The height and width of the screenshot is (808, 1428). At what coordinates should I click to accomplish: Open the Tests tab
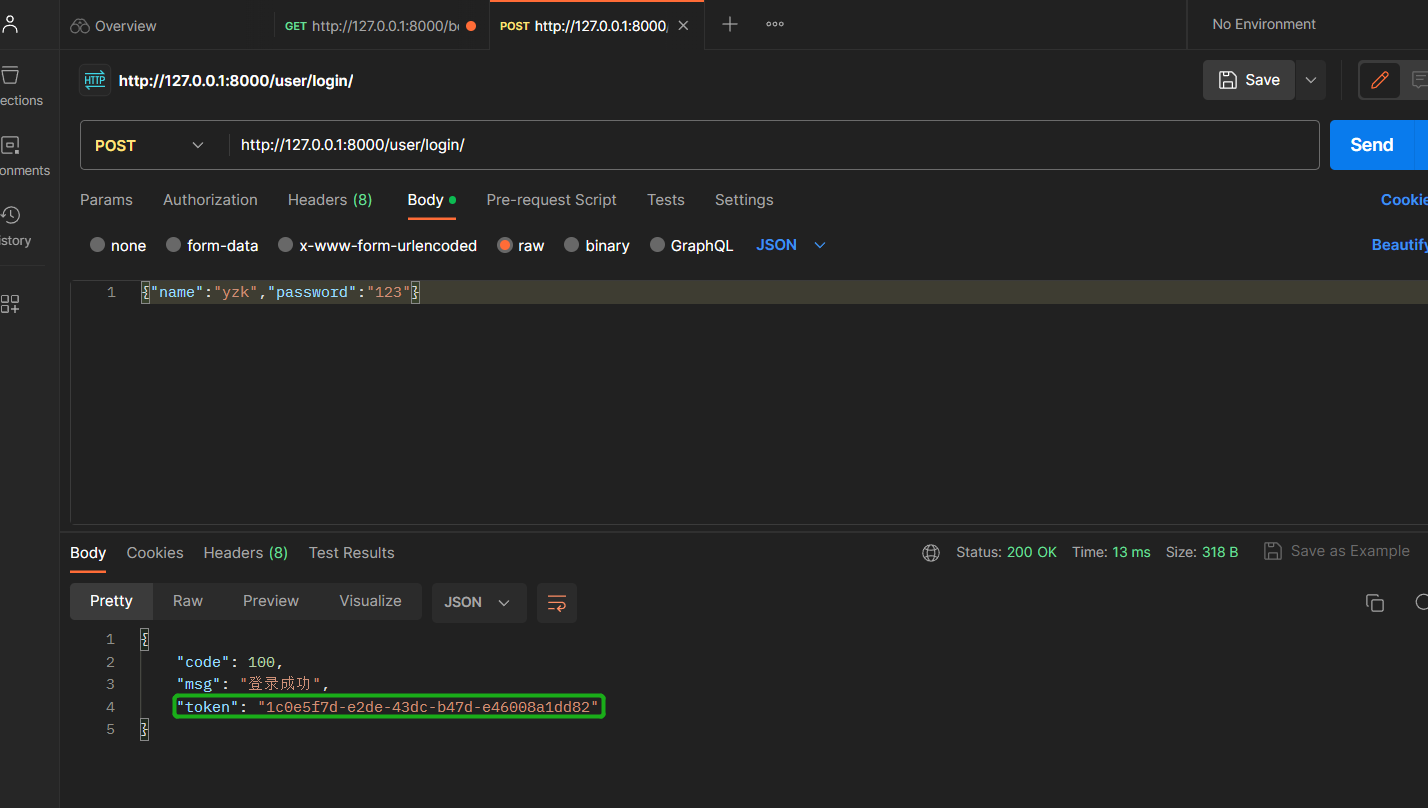[666, 200]
